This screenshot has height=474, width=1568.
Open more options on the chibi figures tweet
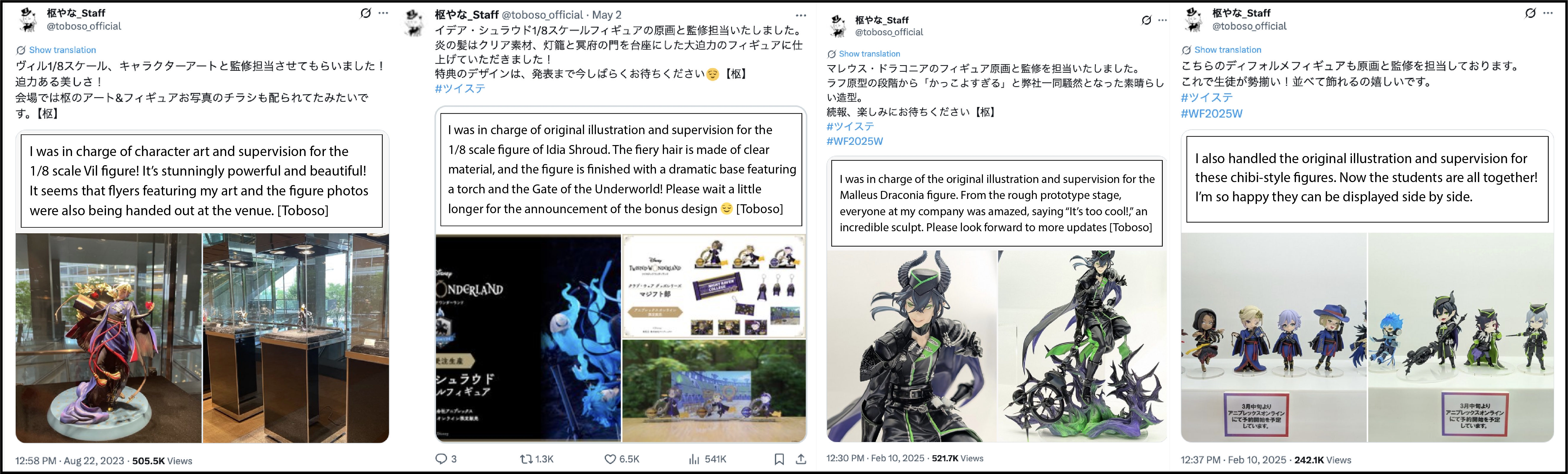(1548, 13)
